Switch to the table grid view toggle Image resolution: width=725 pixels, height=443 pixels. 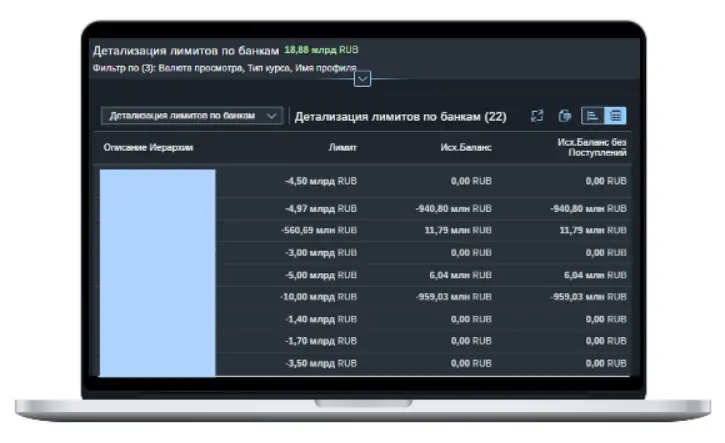[616, 116]
